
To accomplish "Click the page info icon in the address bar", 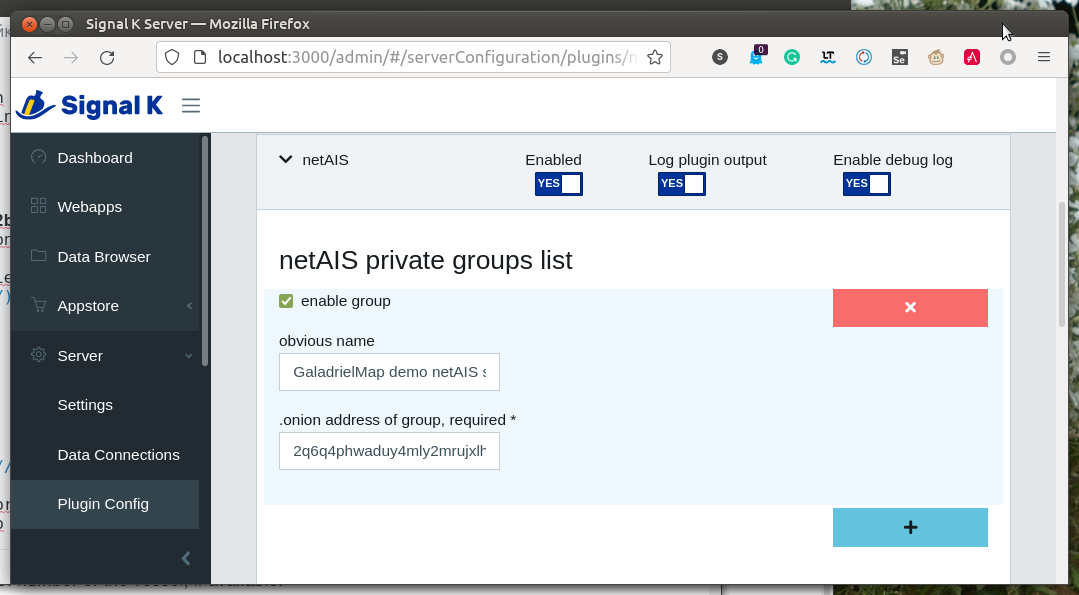I will coord(200,57).
